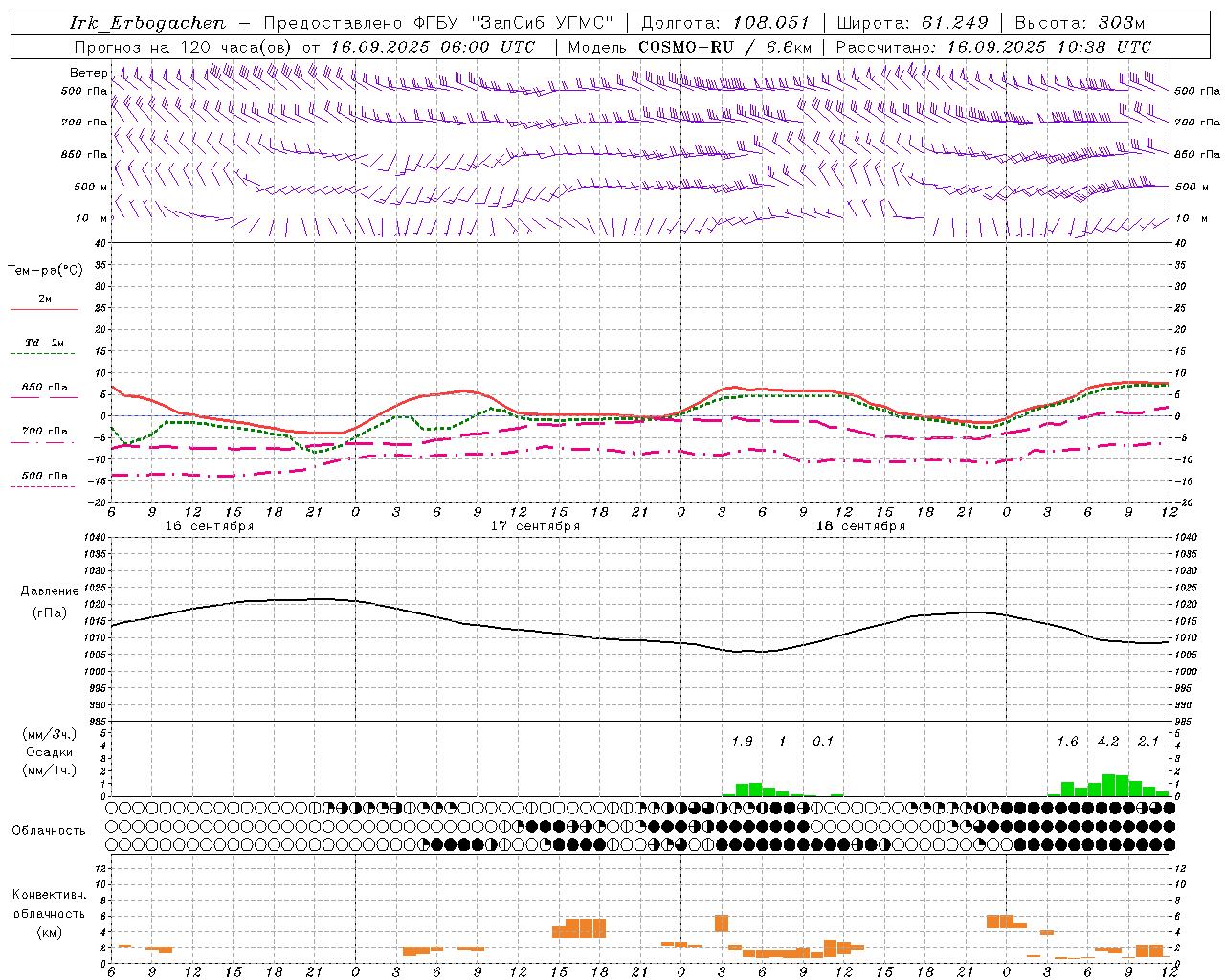Viewport: 1225px width, 980px height.
Task: Click the 'Ветер' wind panel label
Action: tap(88, 73)
